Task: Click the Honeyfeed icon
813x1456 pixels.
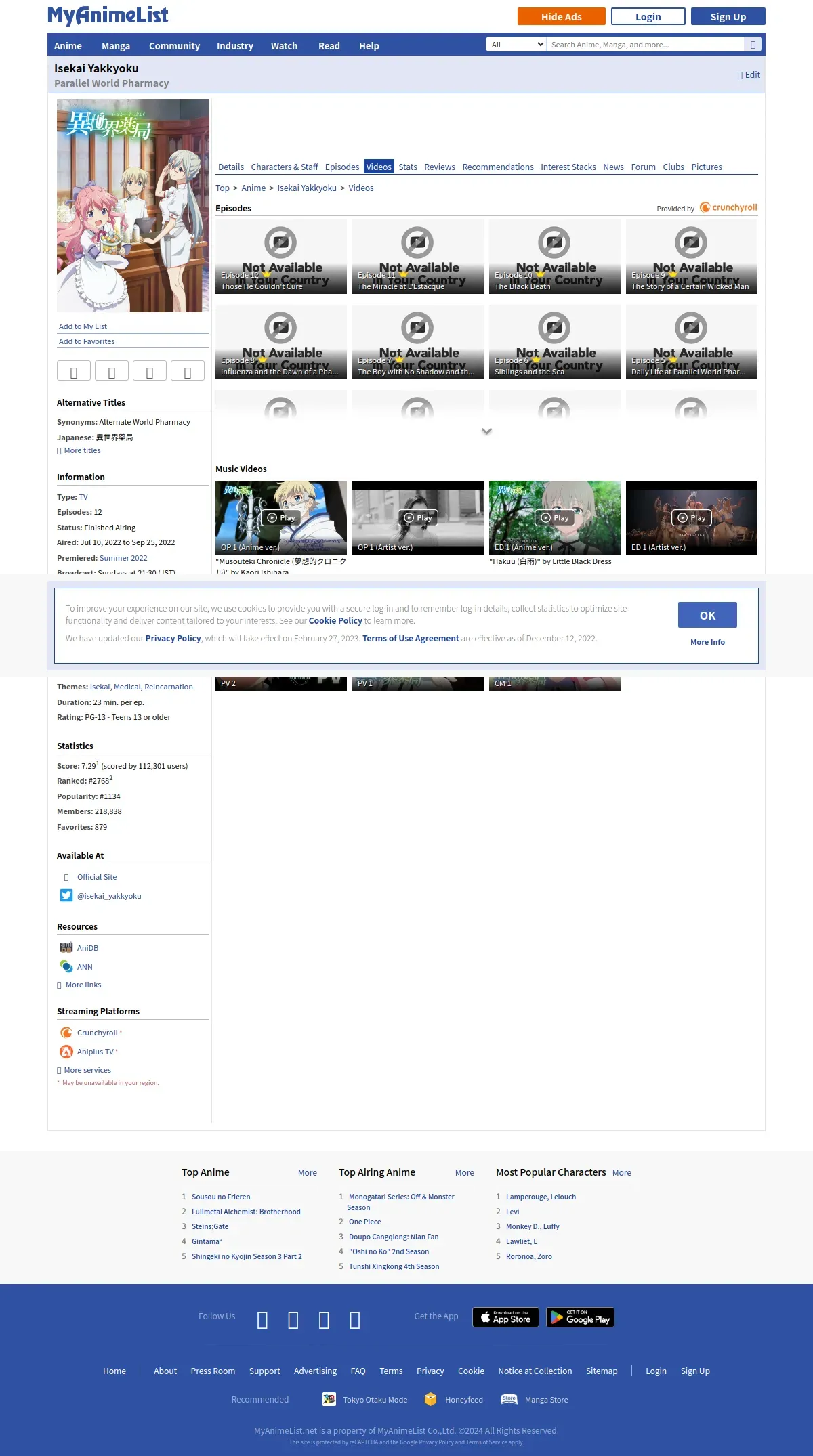Action: (431, 1399)
